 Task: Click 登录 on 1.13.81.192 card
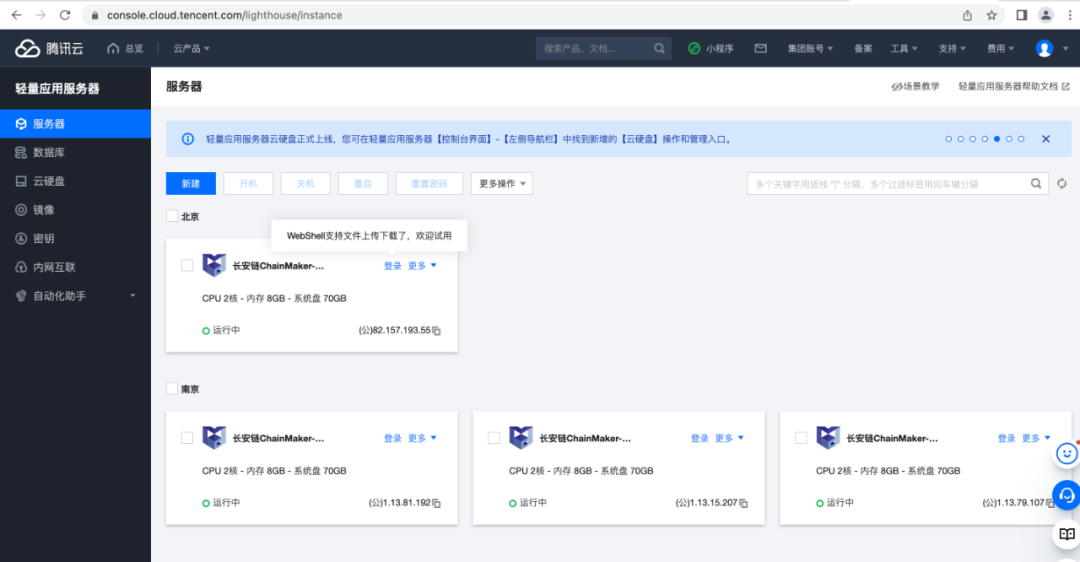[393, 438]
